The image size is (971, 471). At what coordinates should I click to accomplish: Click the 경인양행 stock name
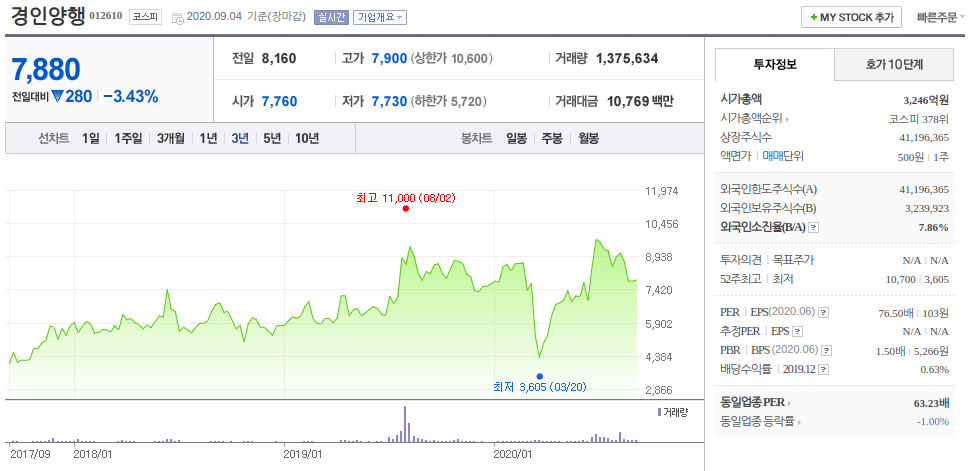(47, 16)
